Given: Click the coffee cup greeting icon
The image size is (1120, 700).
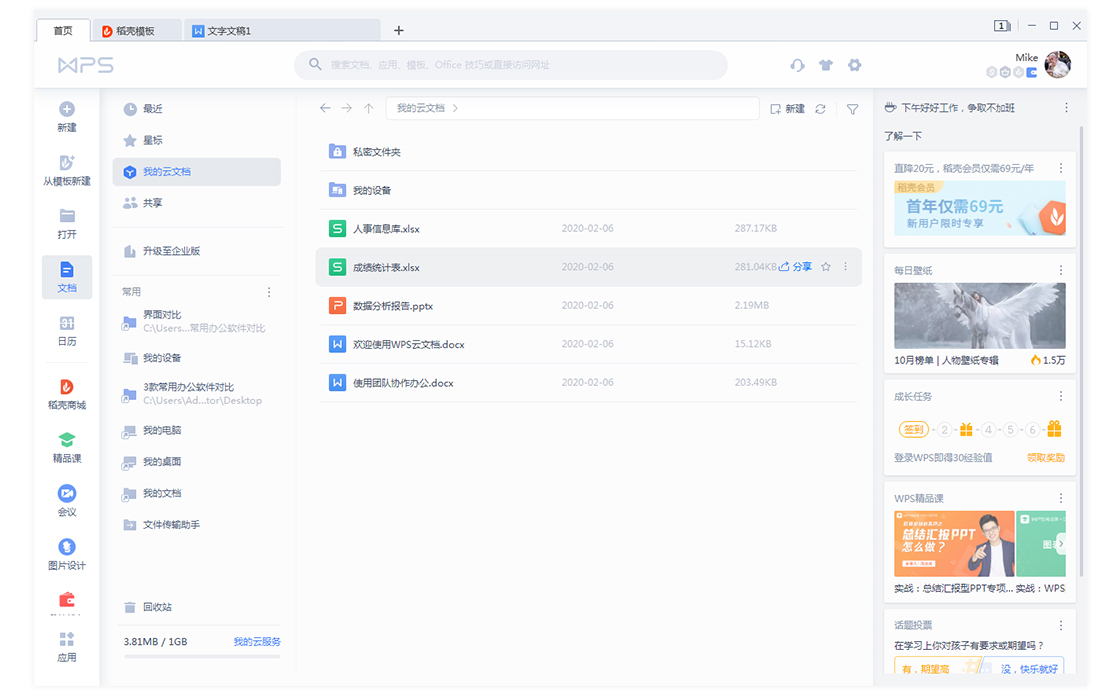Looking at the screenshot, I should [890, 108].
